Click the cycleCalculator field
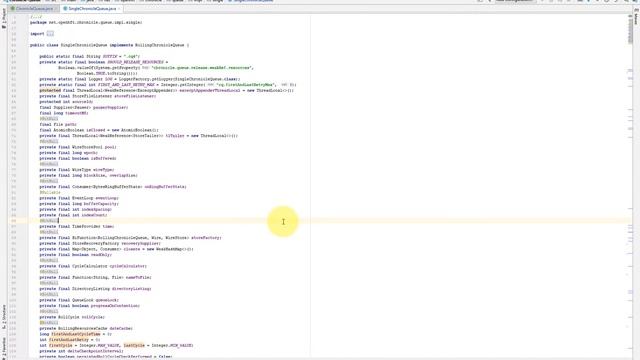Screen dimensions: 640x360 point(128,266)
